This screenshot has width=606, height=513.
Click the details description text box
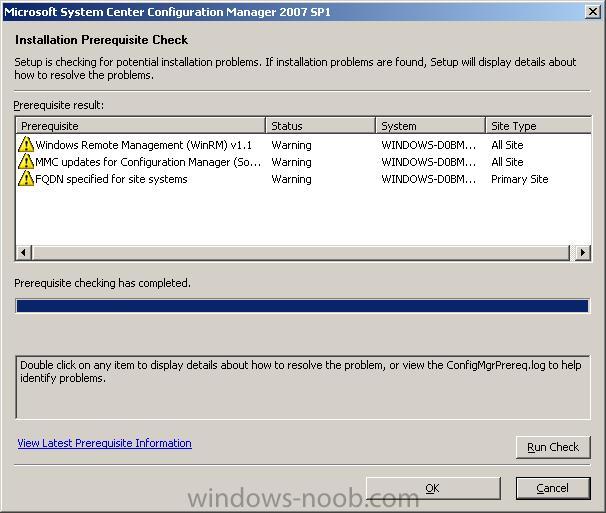(303, 387)
